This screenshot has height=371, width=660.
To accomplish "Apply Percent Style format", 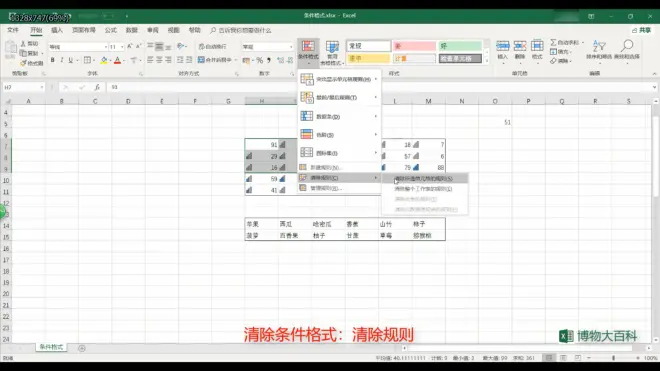I will [x=260, y=61].
